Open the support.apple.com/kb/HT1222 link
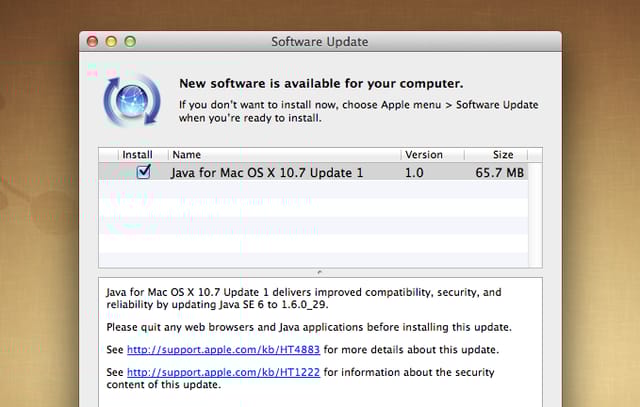This screenshot has height=407, width=640. 223,372
